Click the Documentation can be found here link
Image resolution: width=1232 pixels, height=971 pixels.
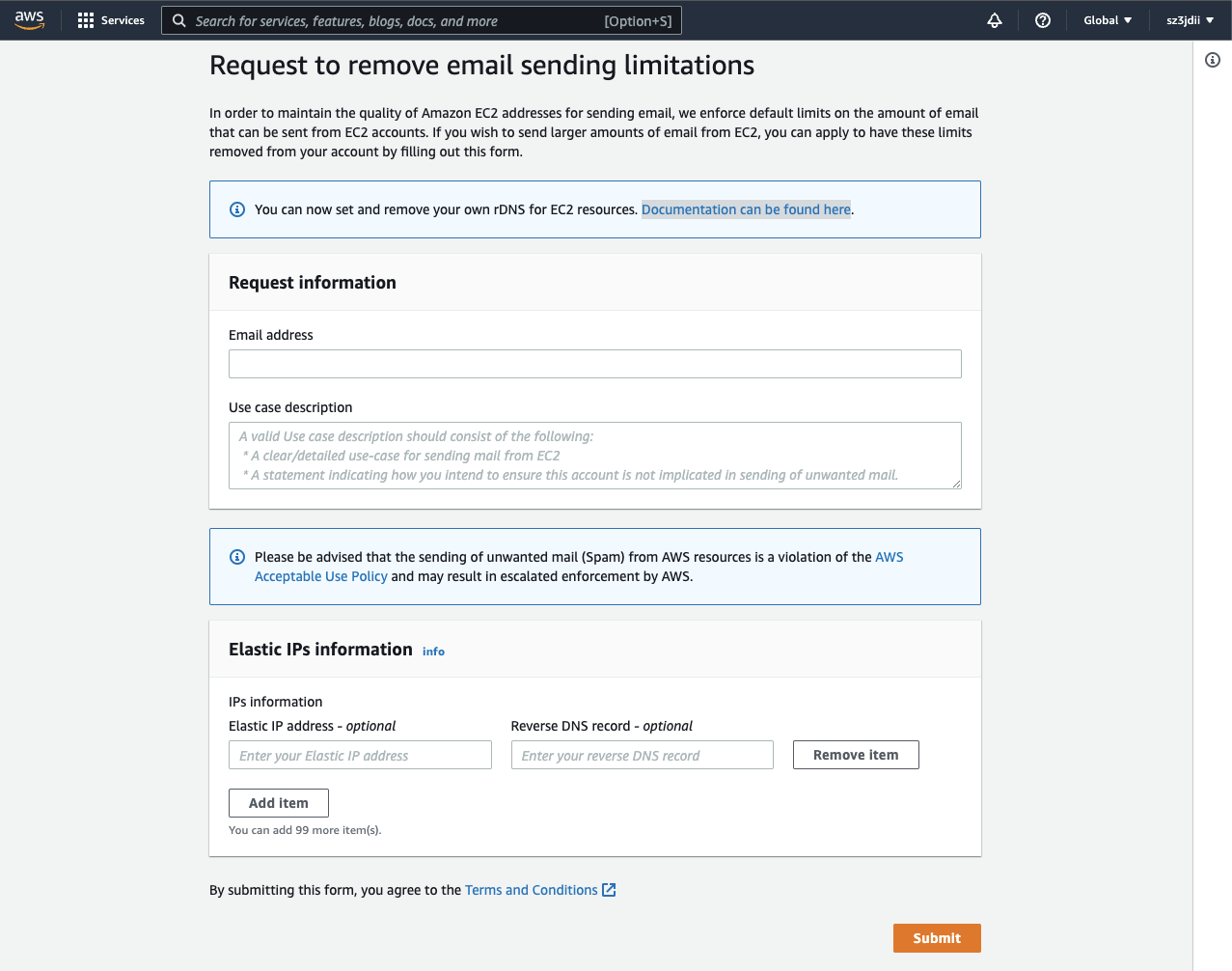(746, 208)
